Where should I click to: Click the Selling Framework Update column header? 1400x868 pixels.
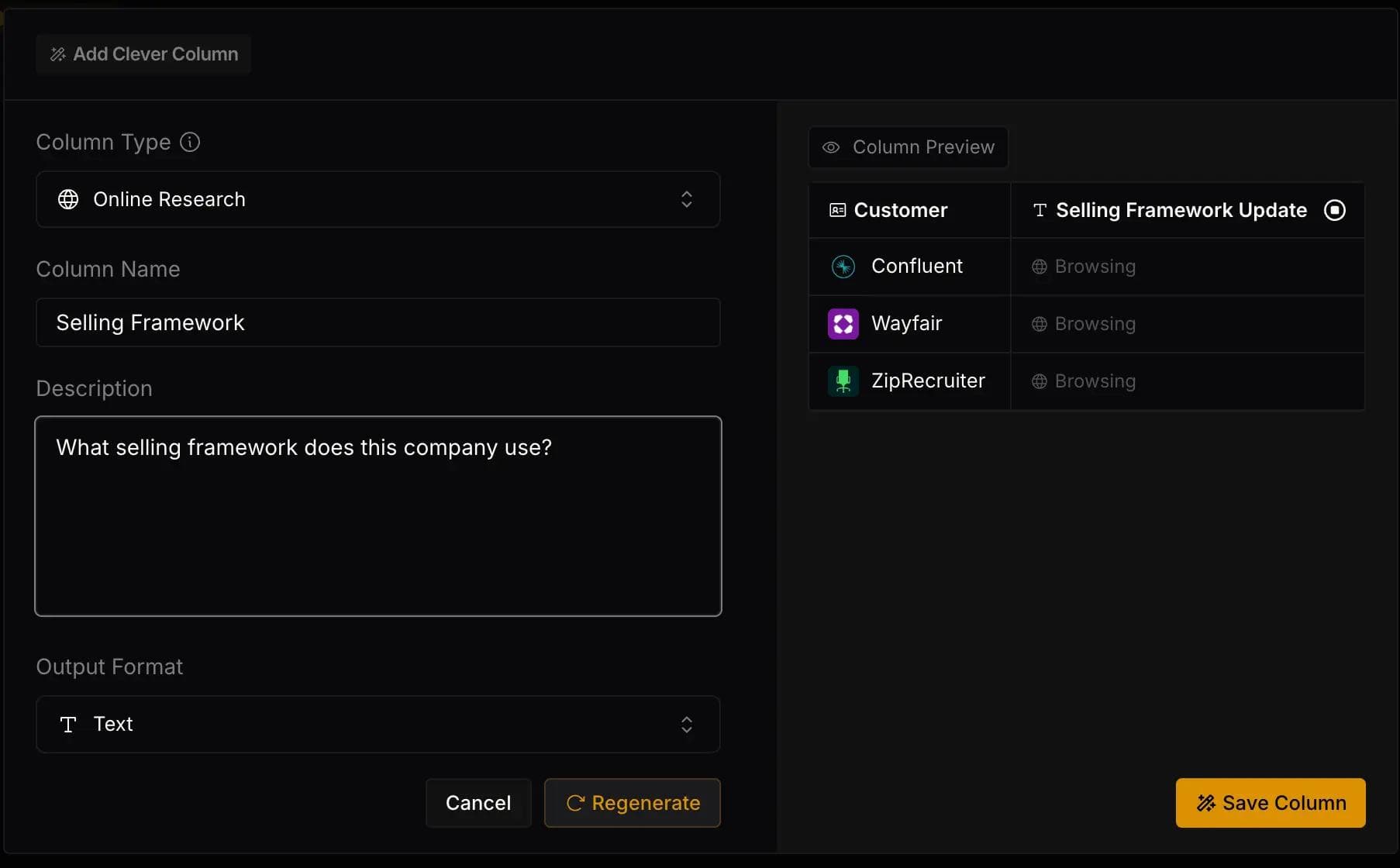(1180, 210)
